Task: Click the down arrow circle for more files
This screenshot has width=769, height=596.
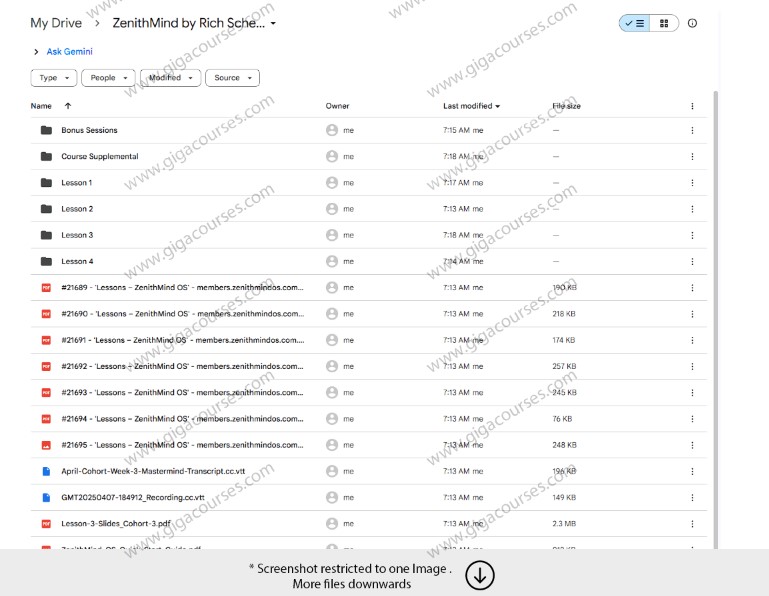Action: coord(480,576)
